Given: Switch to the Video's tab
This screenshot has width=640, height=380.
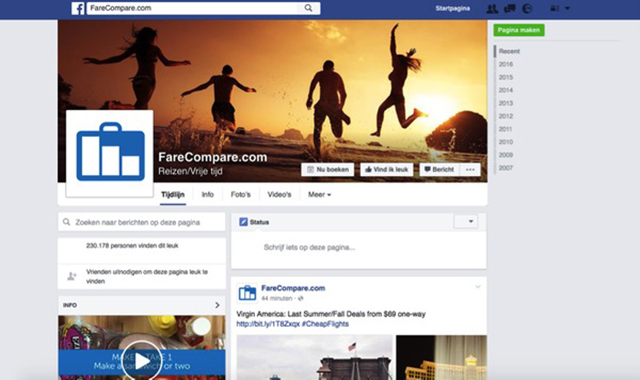Looking at the screenshot, I should coord(279,195).
